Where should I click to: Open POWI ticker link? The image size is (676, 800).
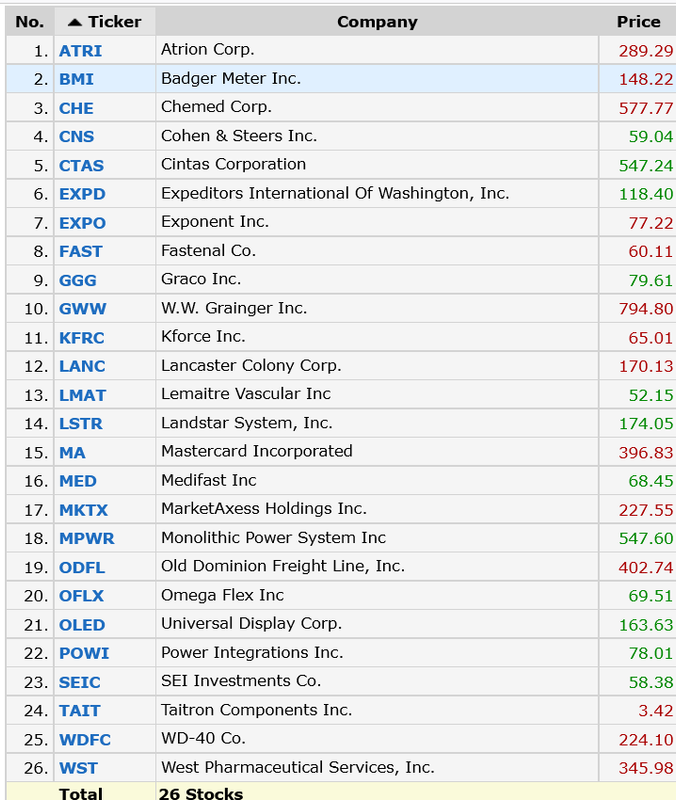[x=84, y=654]
